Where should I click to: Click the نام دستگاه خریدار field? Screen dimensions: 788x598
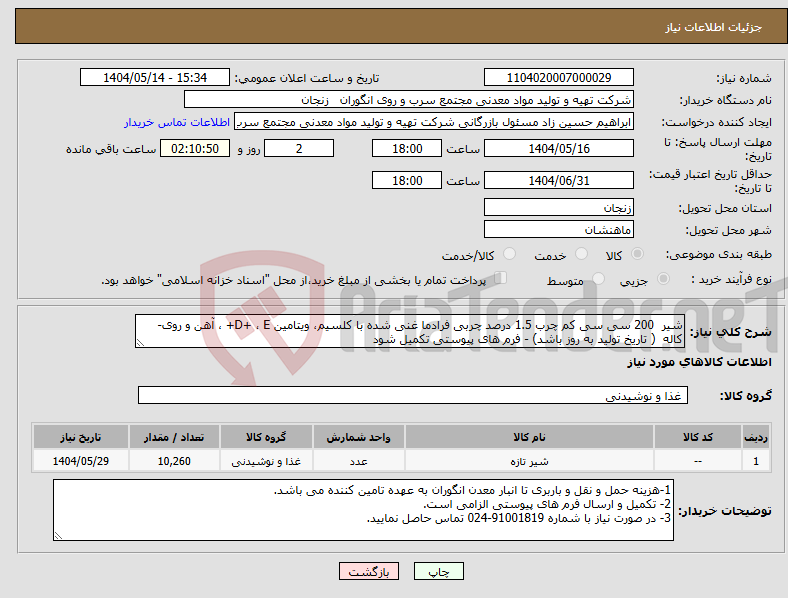tap(409, 99)
